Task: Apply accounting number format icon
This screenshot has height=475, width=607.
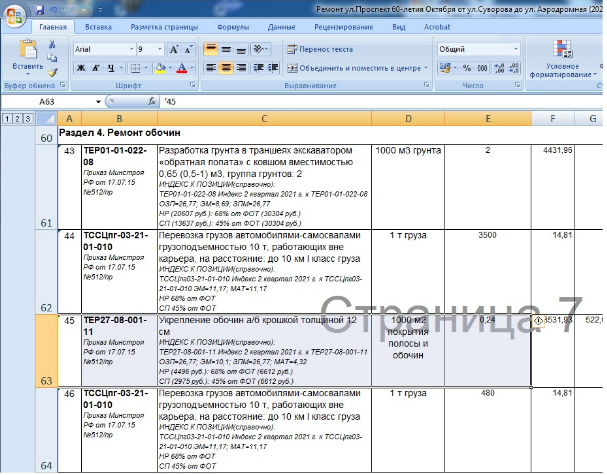Action: [x=445, y=68]
